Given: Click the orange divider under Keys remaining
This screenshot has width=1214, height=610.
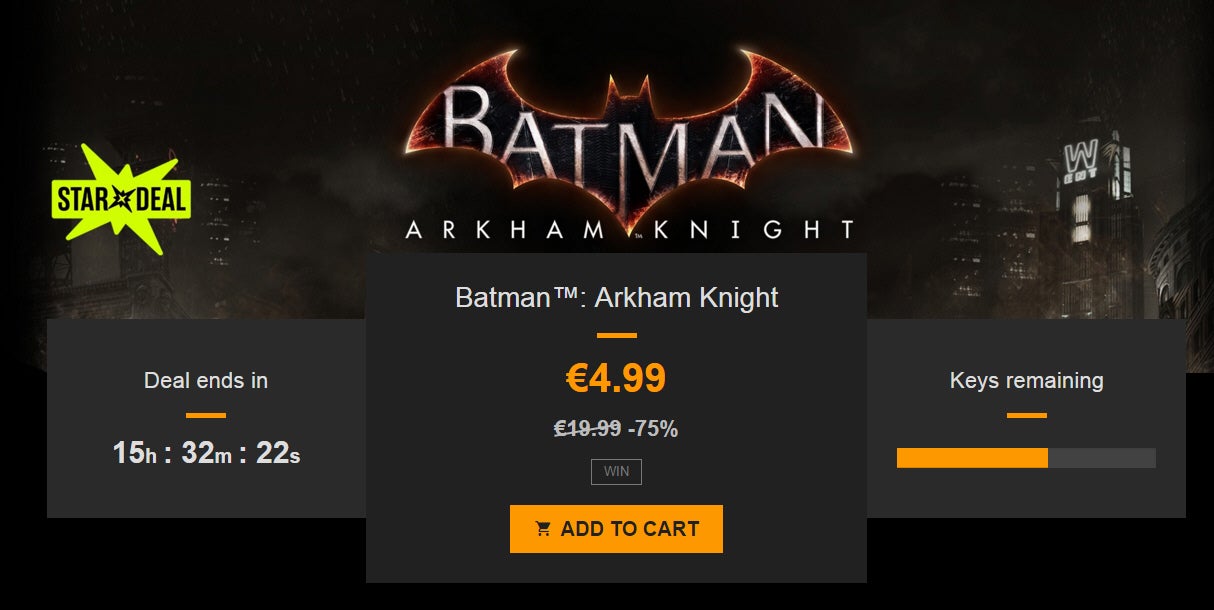Looking at the screenshot, I should pos(1026,415).
